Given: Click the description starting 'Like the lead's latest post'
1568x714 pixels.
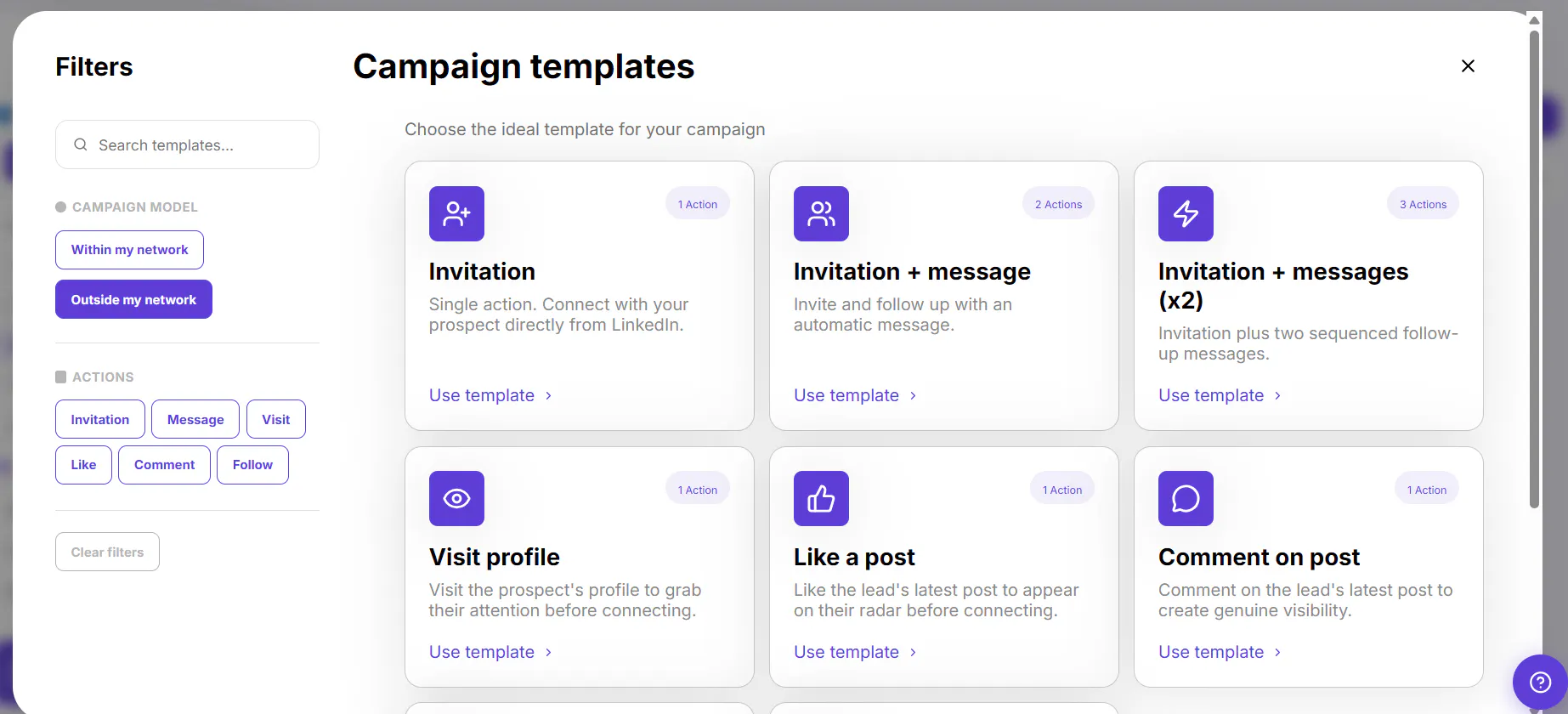Looking at the screenshot, I should pos(936,600).
